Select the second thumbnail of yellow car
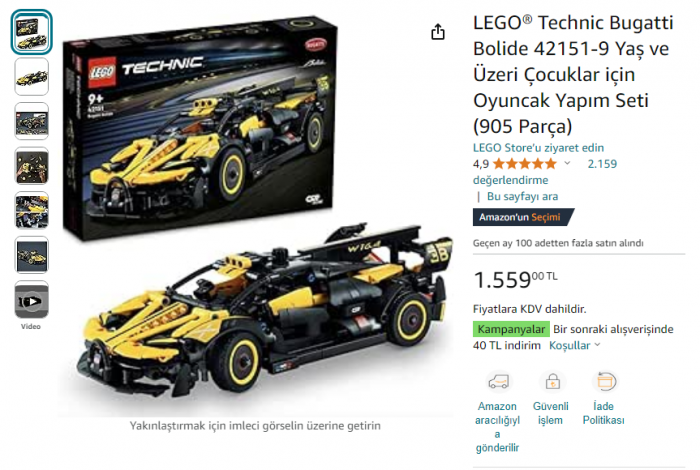This screenshot has width=700, height=470. [31, 77]
